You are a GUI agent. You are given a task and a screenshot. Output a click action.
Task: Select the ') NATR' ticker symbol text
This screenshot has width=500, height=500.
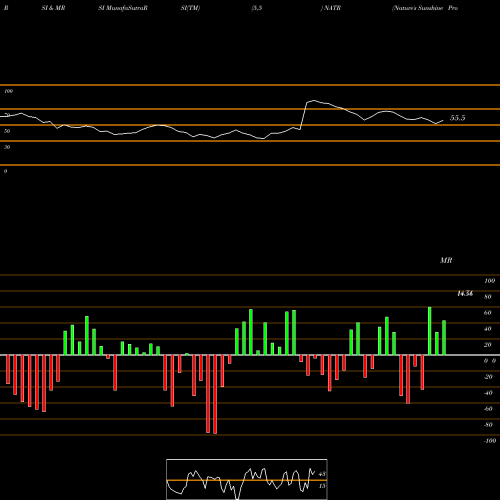331,8
